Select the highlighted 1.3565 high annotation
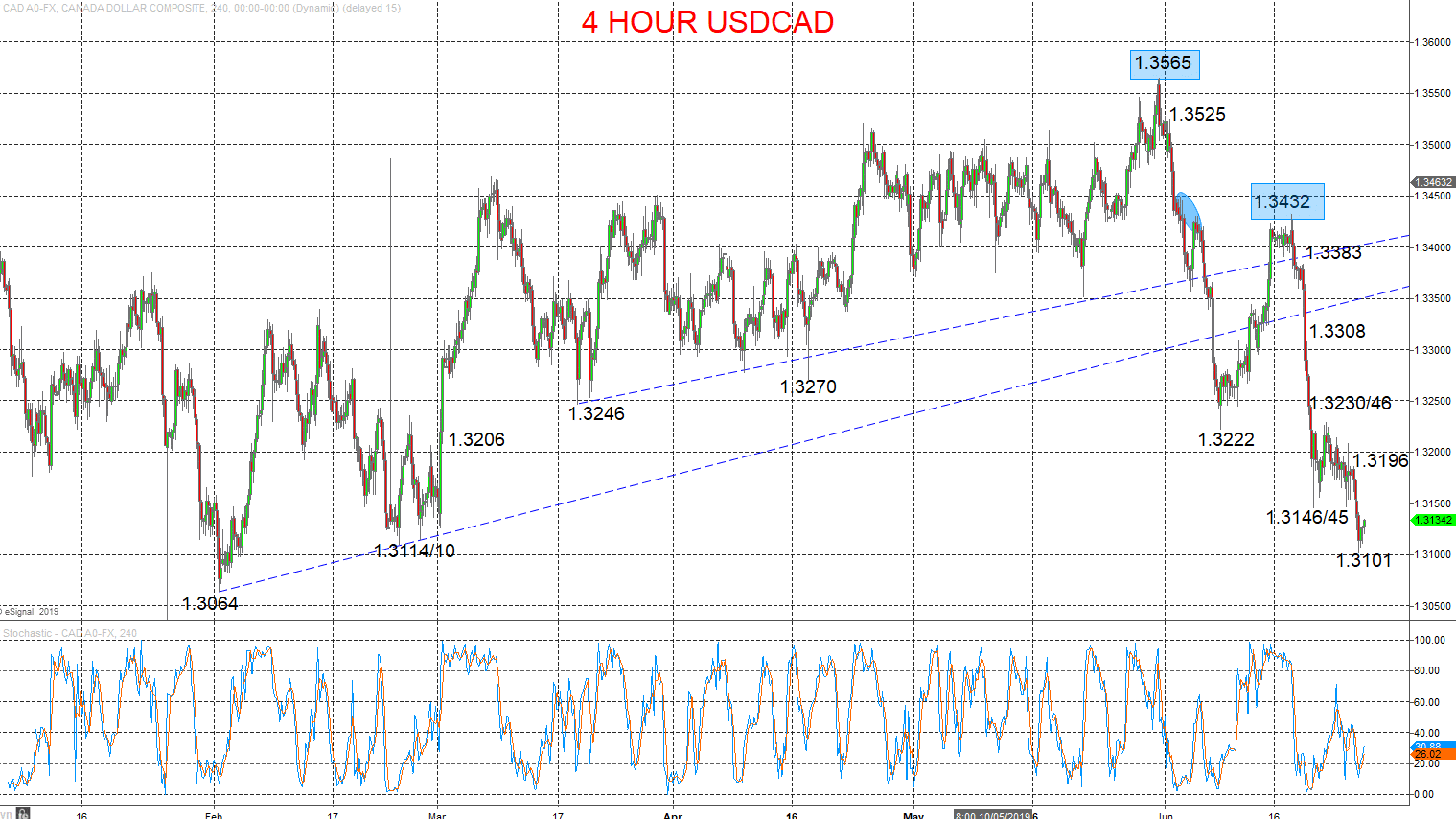Viewport: 1456px width, 819px height. [1164, 64]
